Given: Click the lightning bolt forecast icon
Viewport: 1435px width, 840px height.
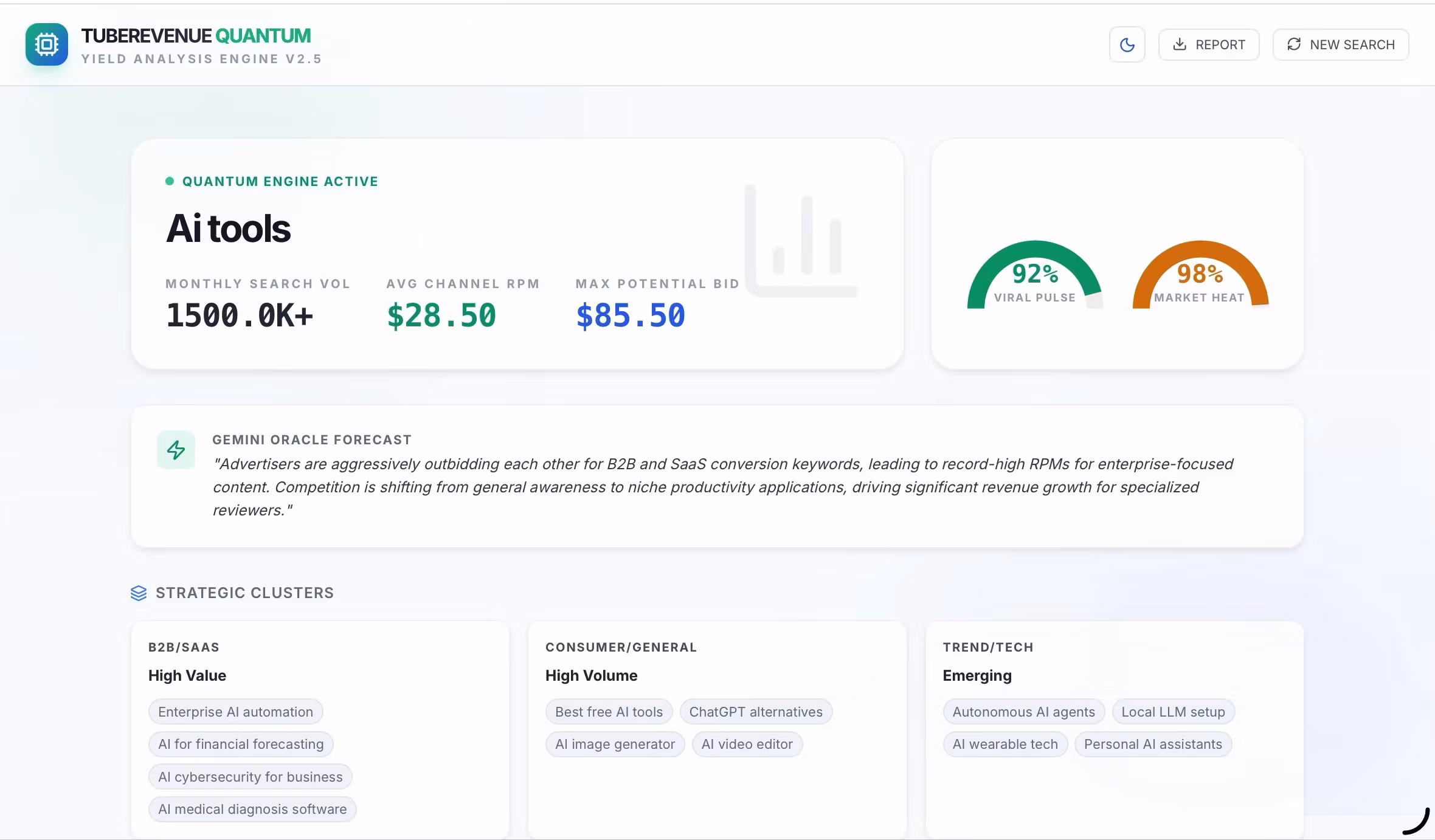Looking at the screenshot, I should point(176,450).
